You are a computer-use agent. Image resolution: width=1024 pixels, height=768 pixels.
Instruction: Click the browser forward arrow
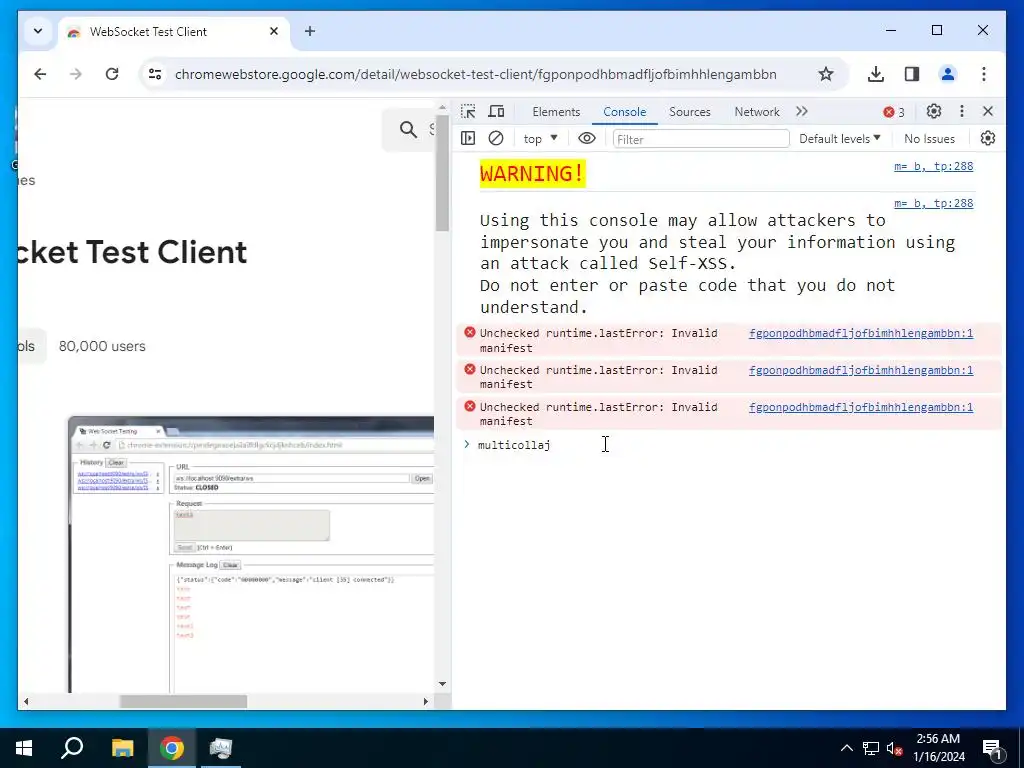pos(76,74)
